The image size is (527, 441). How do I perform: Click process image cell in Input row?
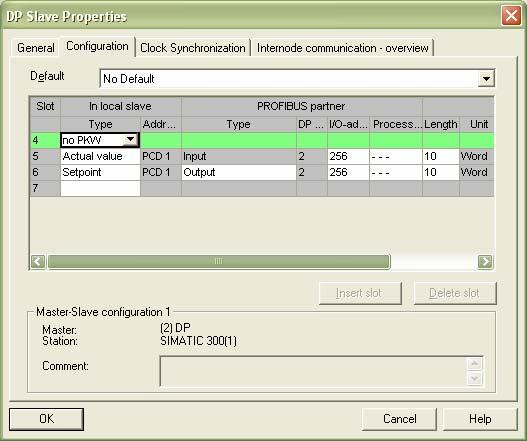click(x=396, y=156)
